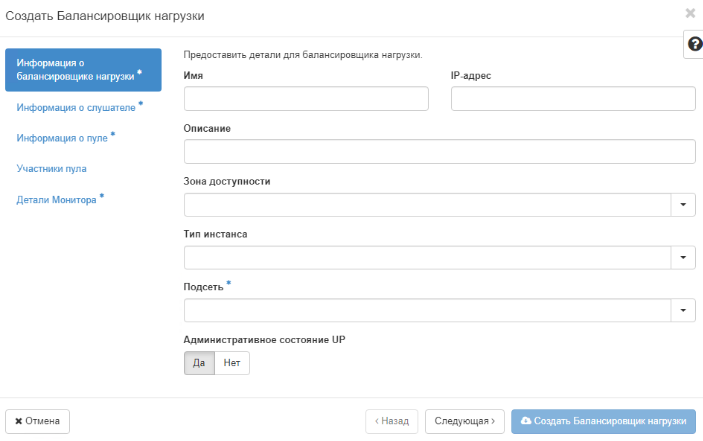
Task: Select 'Нет' for administrative state UP
Action: point(231,363)
